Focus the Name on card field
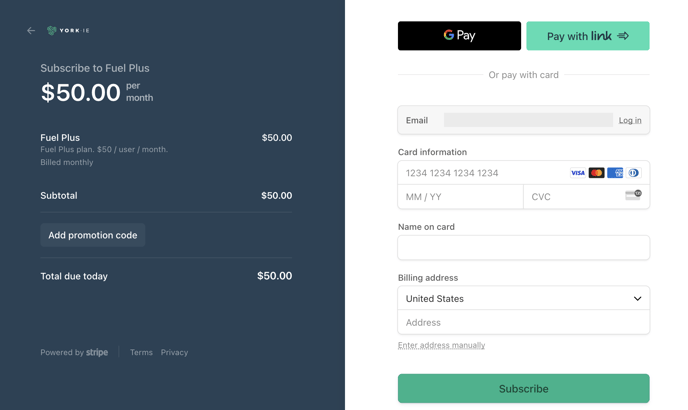 pos(523,248)
